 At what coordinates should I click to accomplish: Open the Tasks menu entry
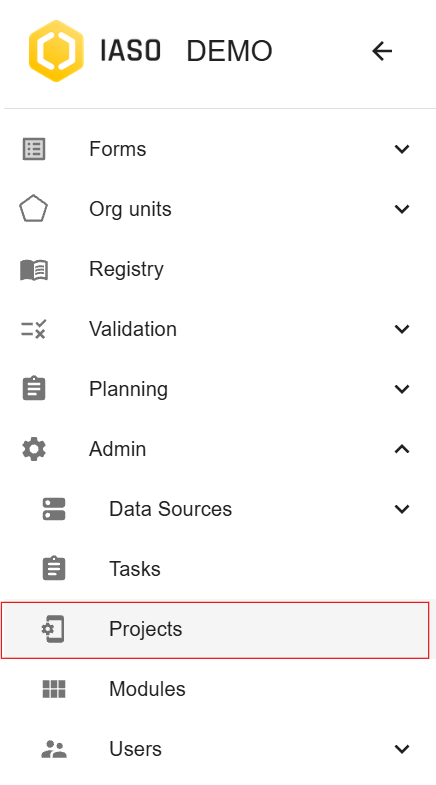(x=218, y=569)
